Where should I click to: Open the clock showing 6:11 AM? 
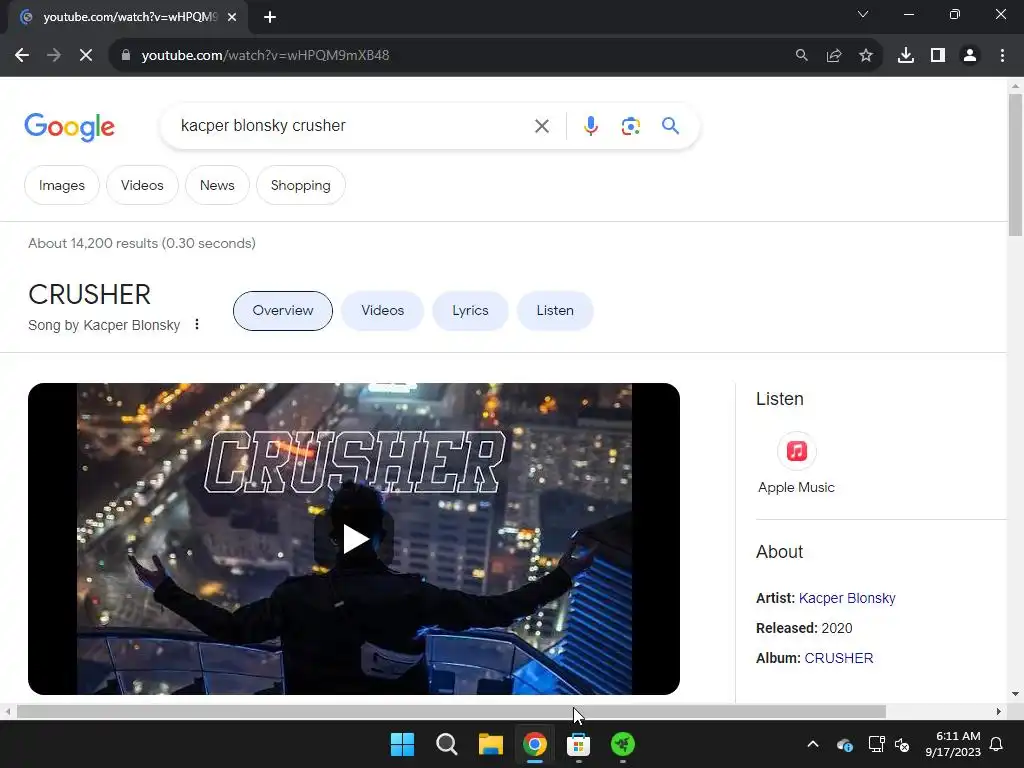(x=952, y=744)
